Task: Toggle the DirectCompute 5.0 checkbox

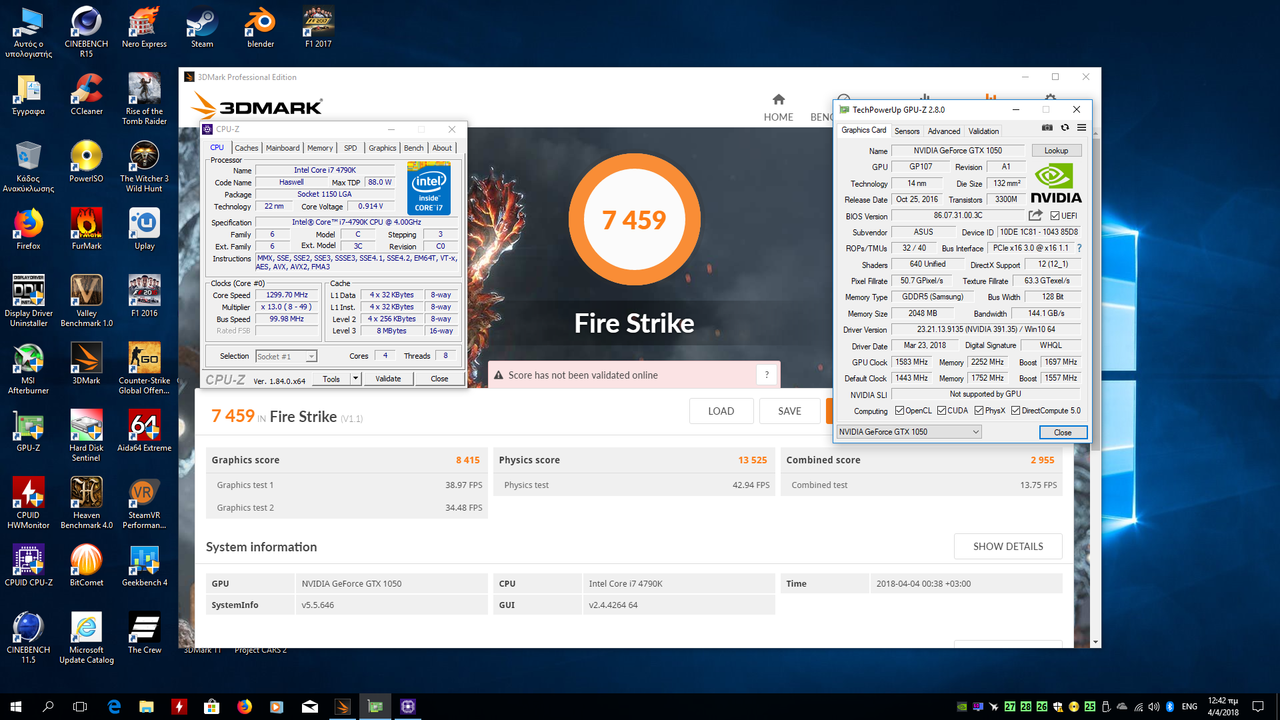Action: (x=1016, y=411)
